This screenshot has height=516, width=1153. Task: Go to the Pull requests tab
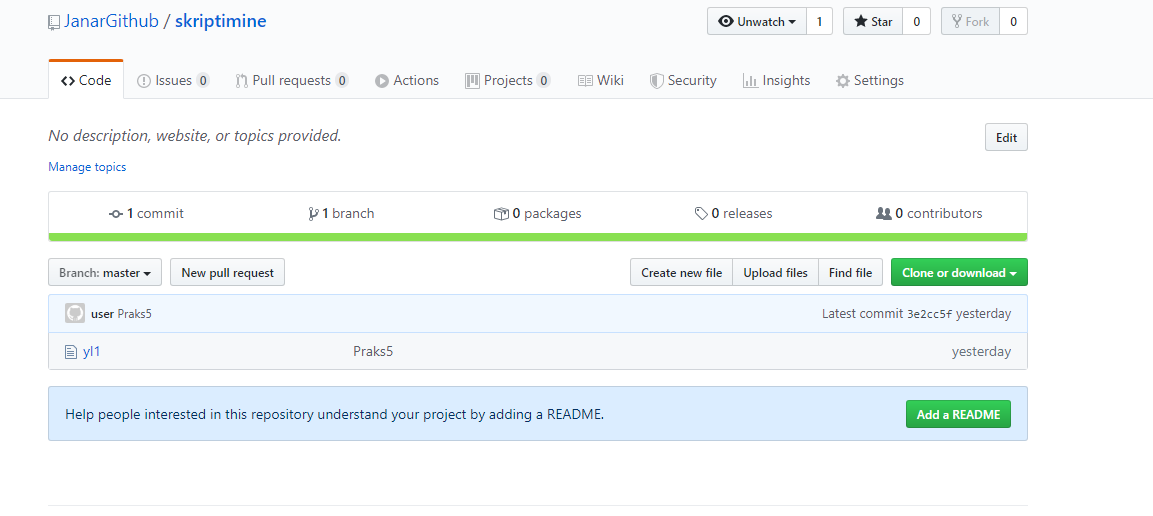291,80
